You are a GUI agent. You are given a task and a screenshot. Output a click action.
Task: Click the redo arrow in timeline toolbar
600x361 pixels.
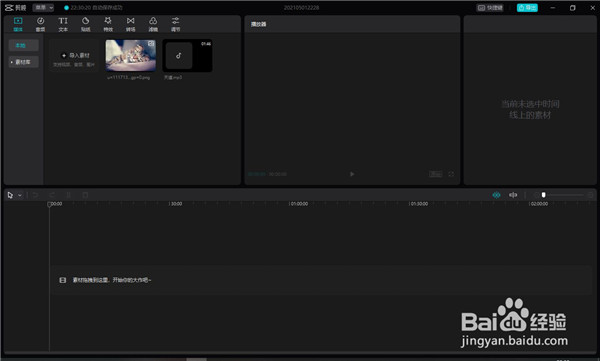pyautogui.click(x=52, y=195)
